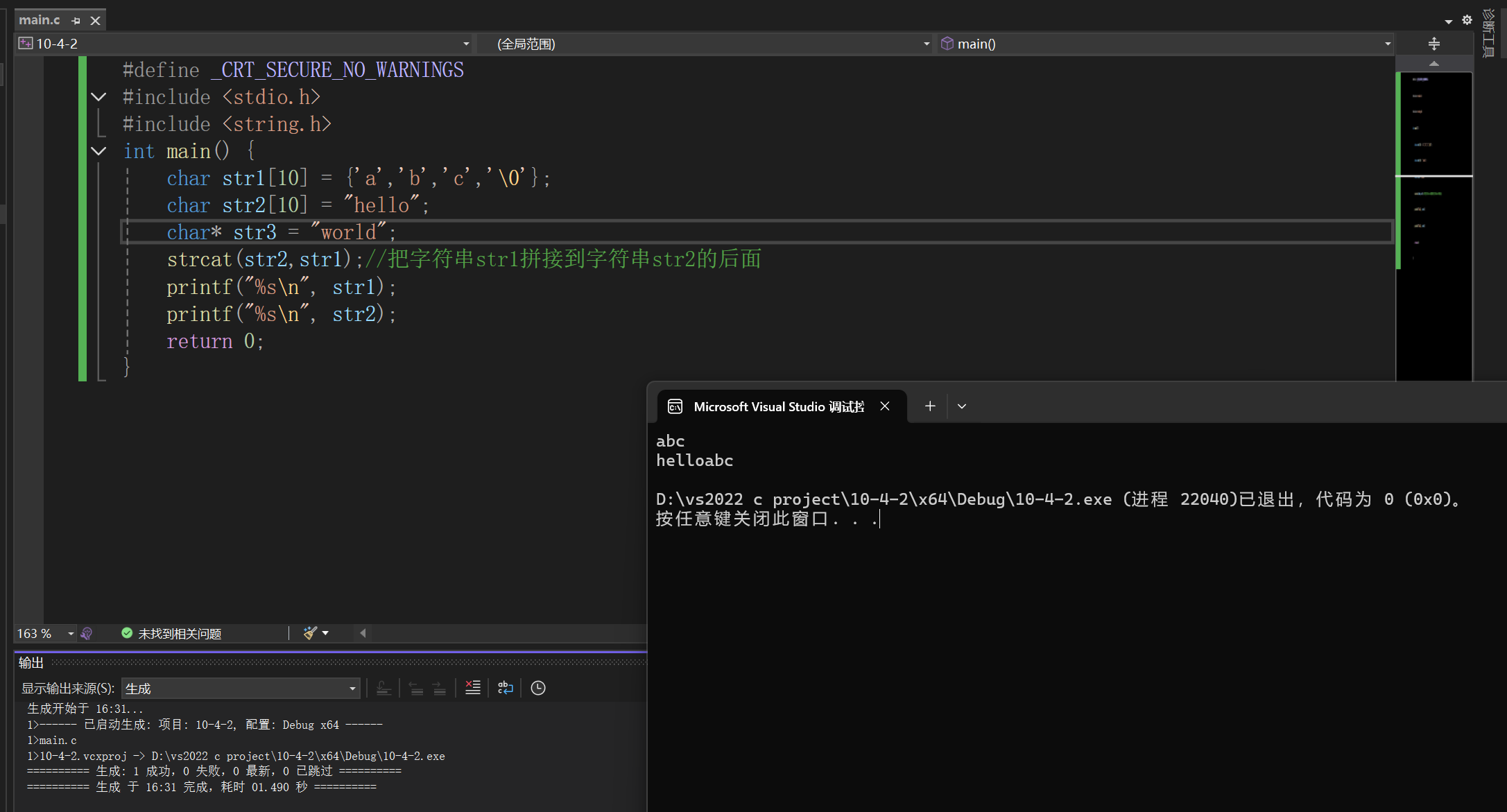Image resolution: width=1507 pixels, height=812 pixels.
Task: Select the Microsoft Visual Studio debug console tab
Action: [778, 406]
